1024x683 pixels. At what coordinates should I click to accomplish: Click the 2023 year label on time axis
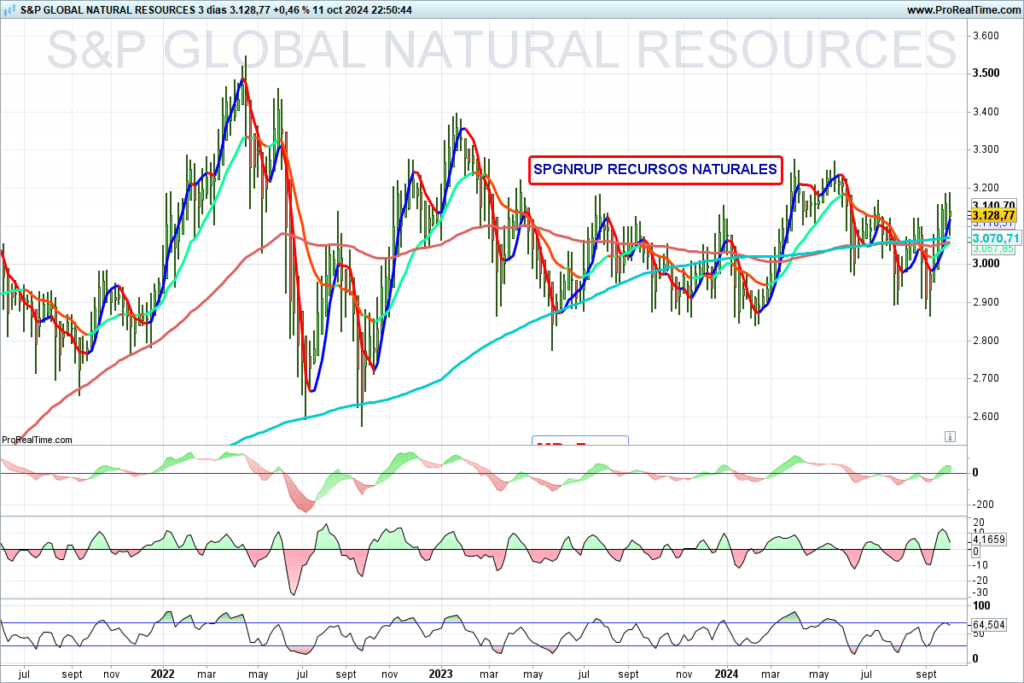click(x=440, y=674)
